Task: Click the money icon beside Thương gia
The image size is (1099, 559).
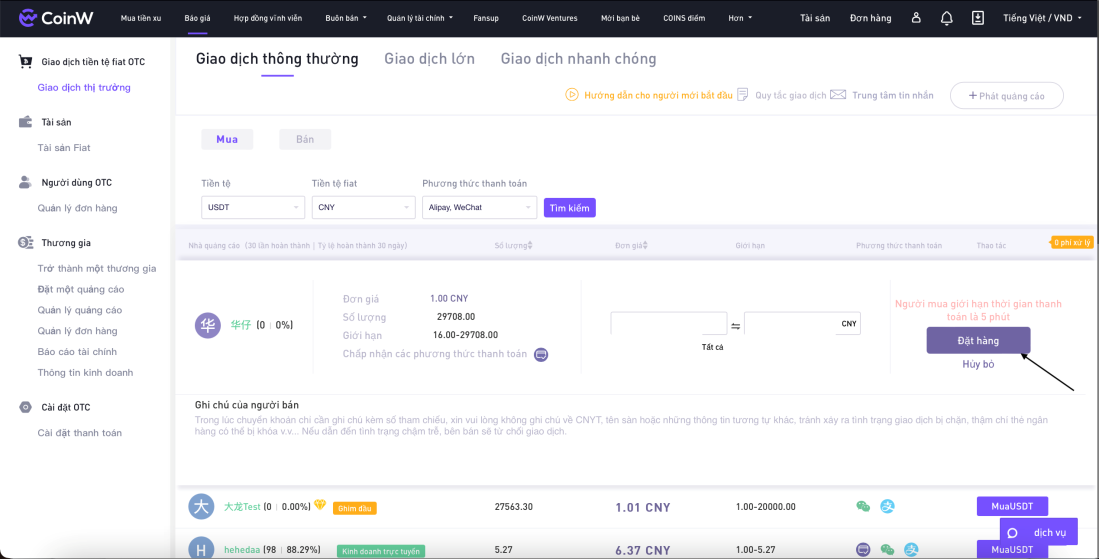Action: 25,242
